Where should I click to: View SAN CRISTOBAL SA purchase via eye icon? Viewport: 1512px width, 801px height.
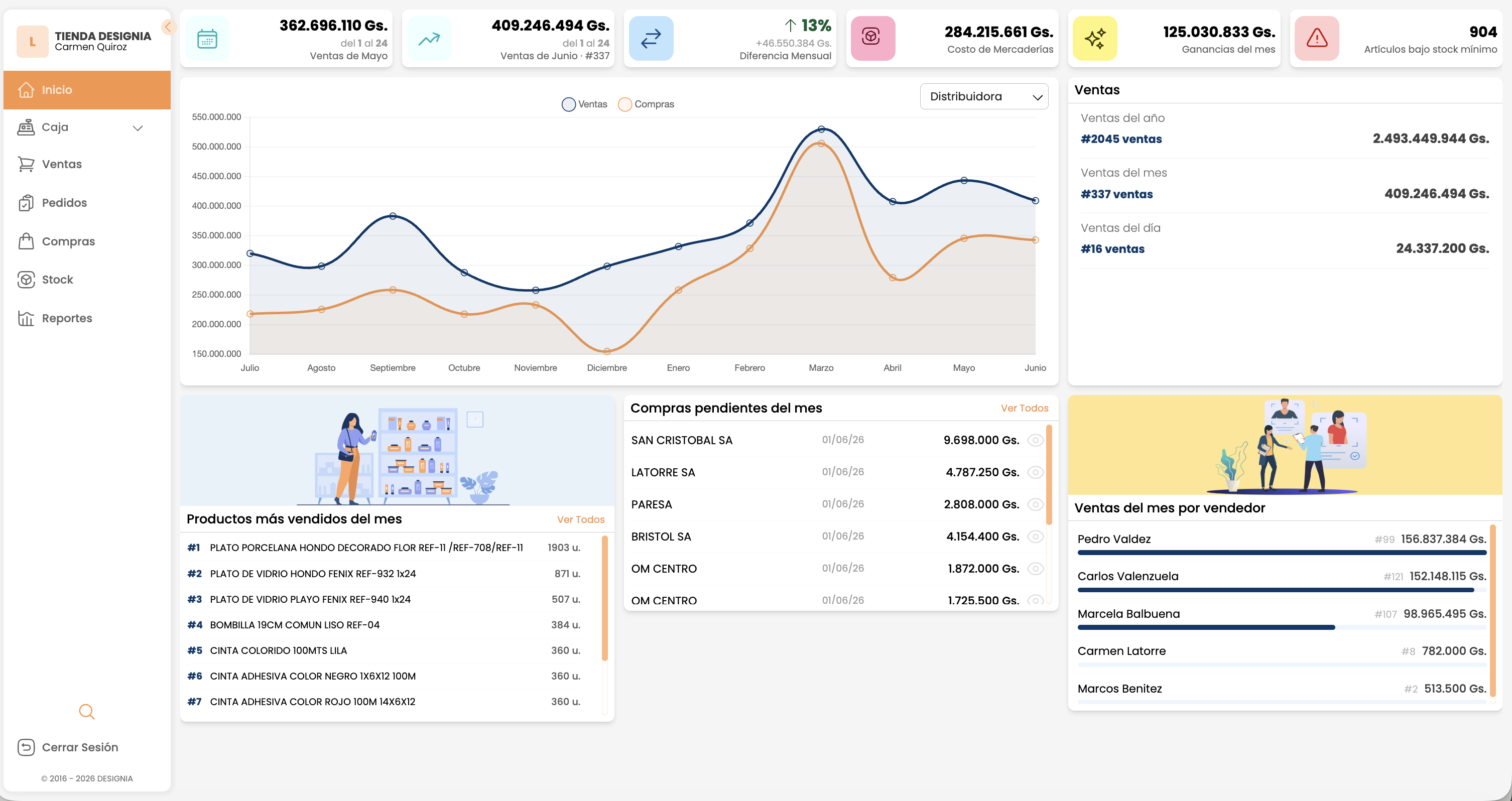click(x=1036, y=440)
